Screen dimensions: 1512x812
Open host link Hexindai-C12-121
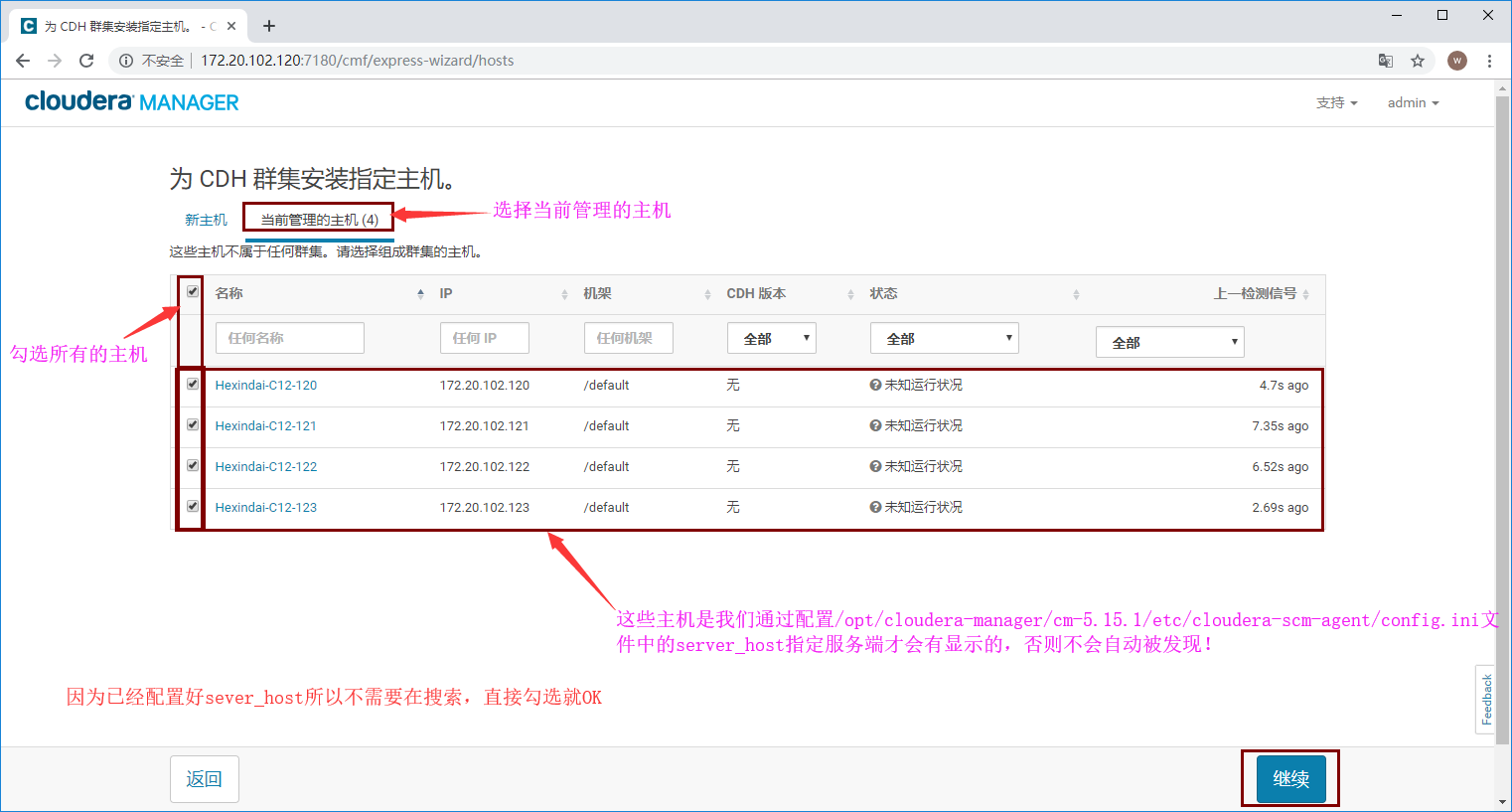coord(266,425)
